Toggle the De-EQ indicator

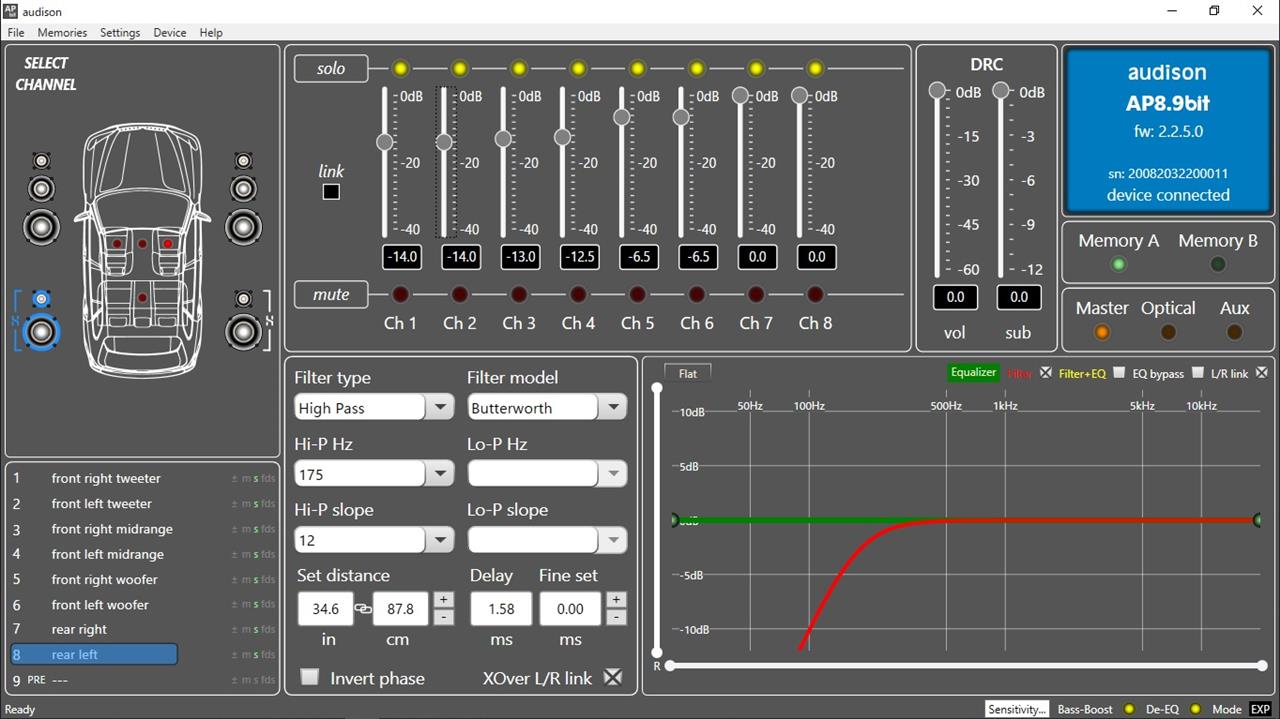tap(1195, 709)
